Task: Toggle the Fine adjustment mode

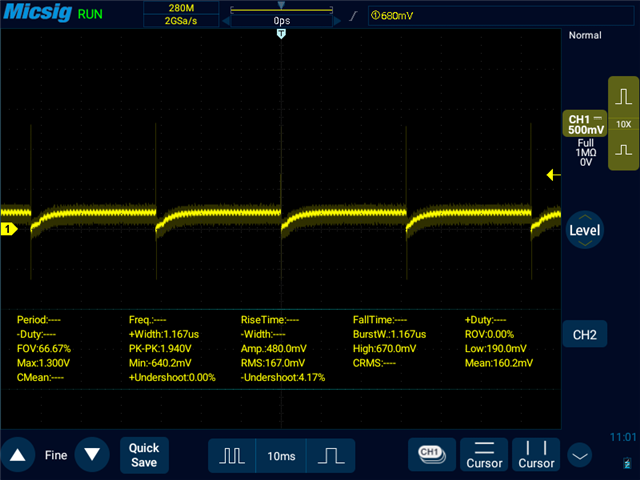Action: click(x=56, y=455)
